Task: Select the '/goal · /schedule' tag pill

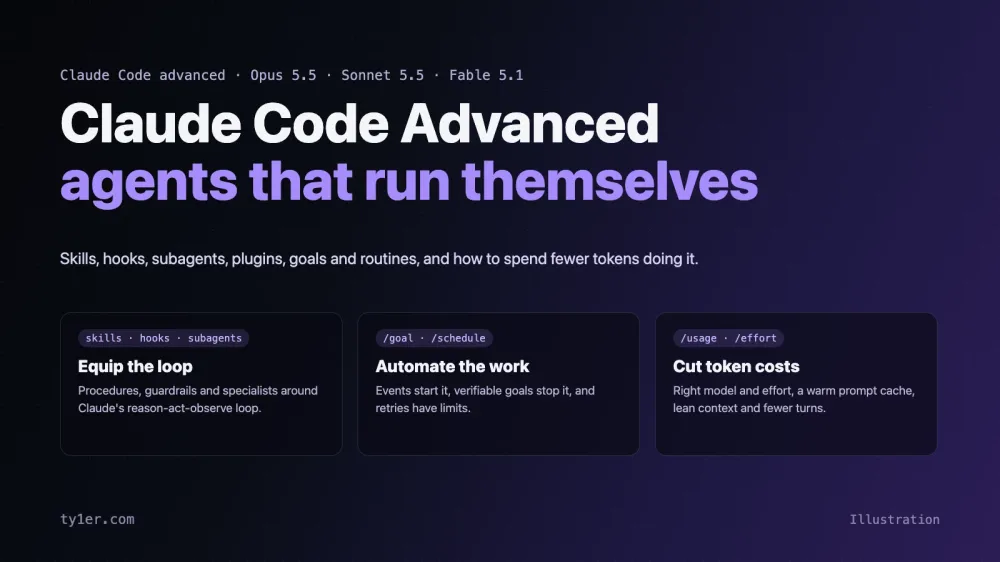Action: [x=434, y=338]
